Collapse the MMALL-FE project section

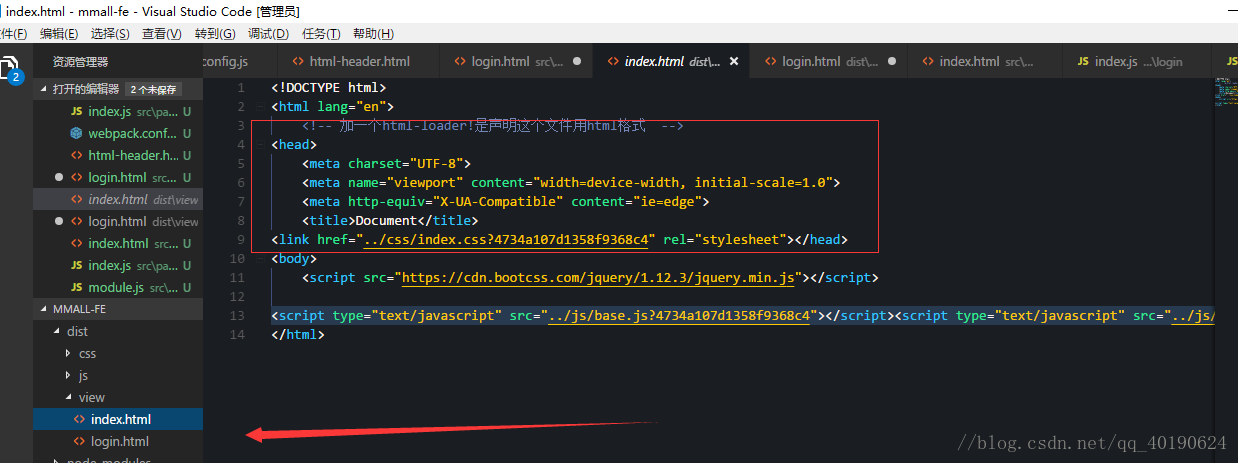pyautogui.click(x=43, y=310)
